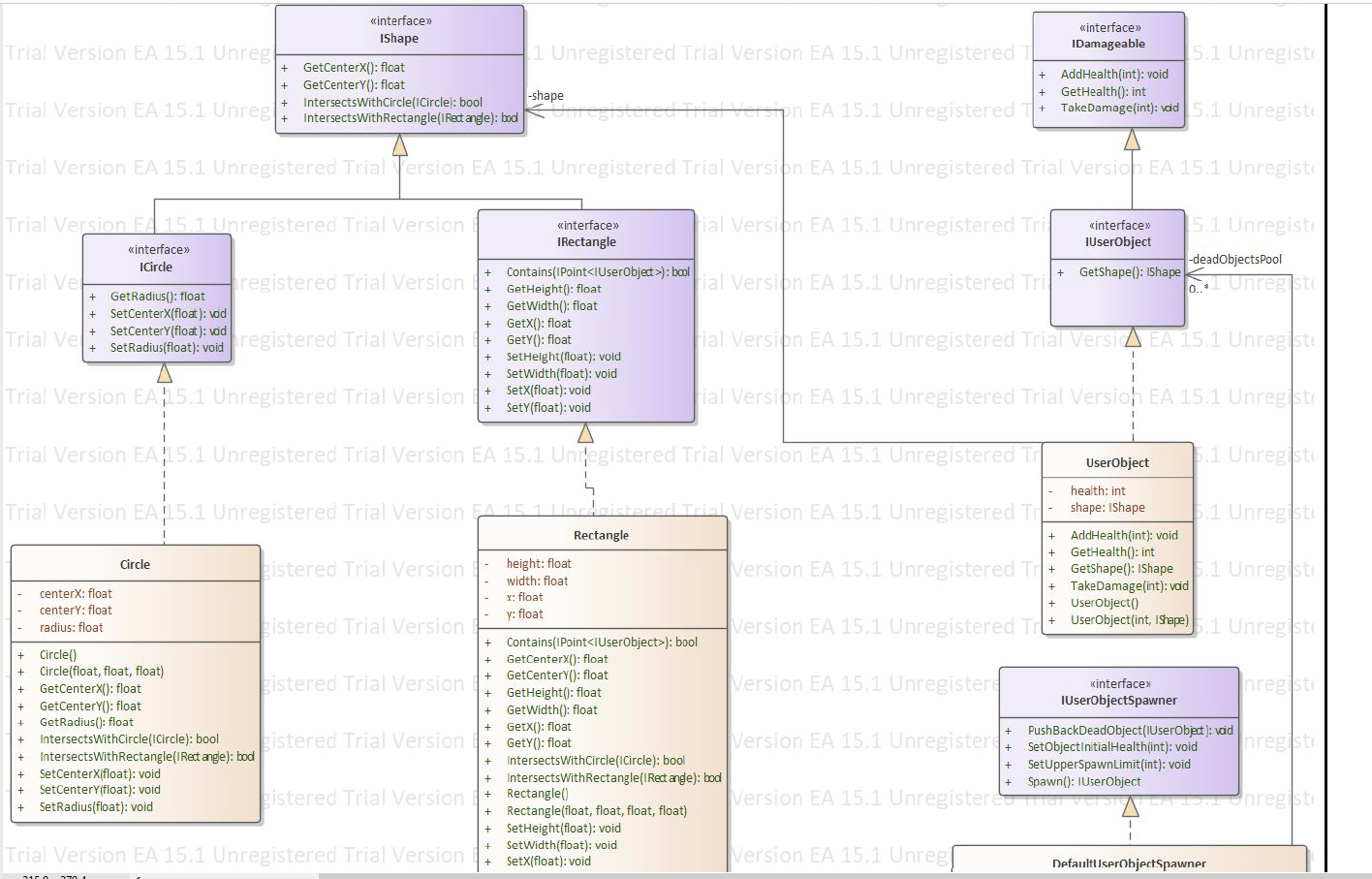Select the IUserObject interface name
1372x879 pixels.
pos(1118,242)
